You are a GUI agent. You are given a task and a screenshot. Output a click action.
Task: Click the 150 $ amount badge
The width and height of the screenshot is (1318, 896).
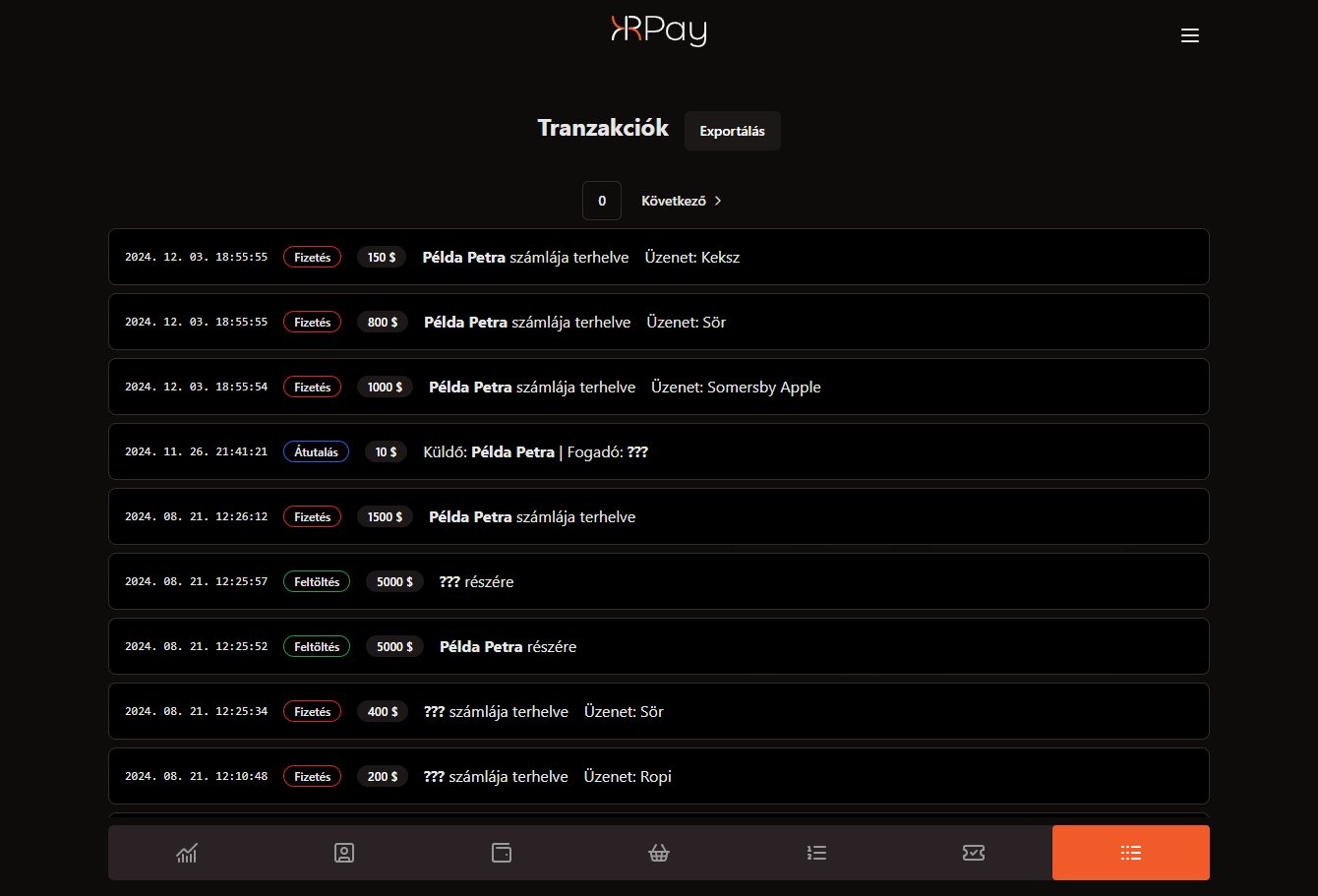pos(382,257)
